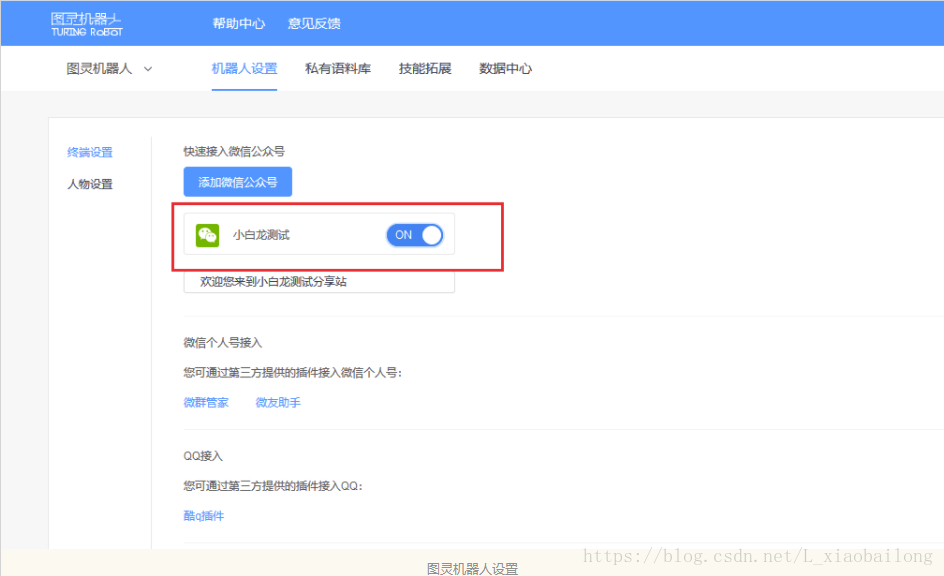The width and height of the screenshot is (944, 576).
Task: Click the 添加微信公众号 button
Action: coord(238,182)
